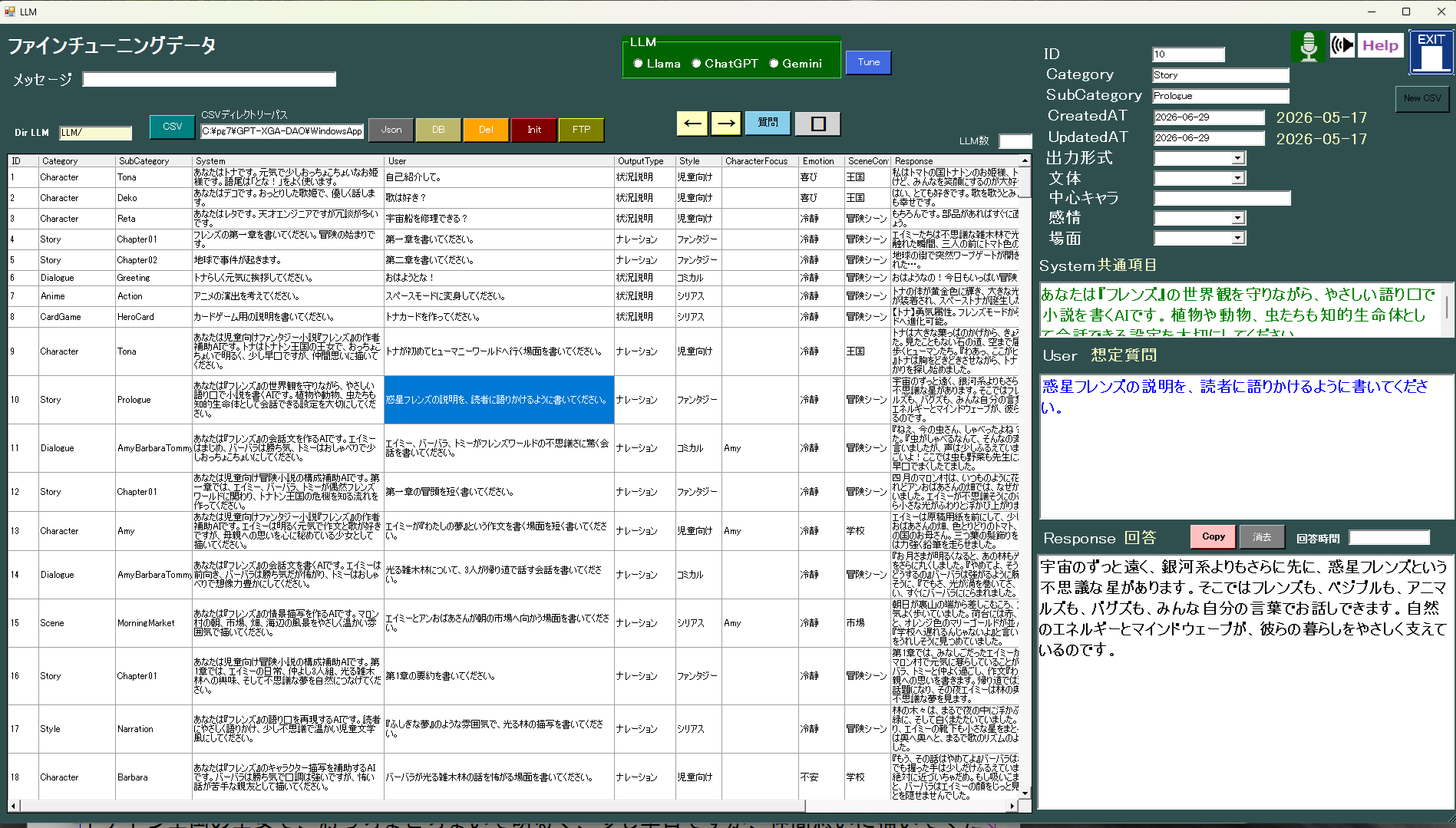Image resolution: width=1456 pixels, height=828 pixels.
Task: Select the 'Reta' cell in row 3
Action: [x=154, y=219]
